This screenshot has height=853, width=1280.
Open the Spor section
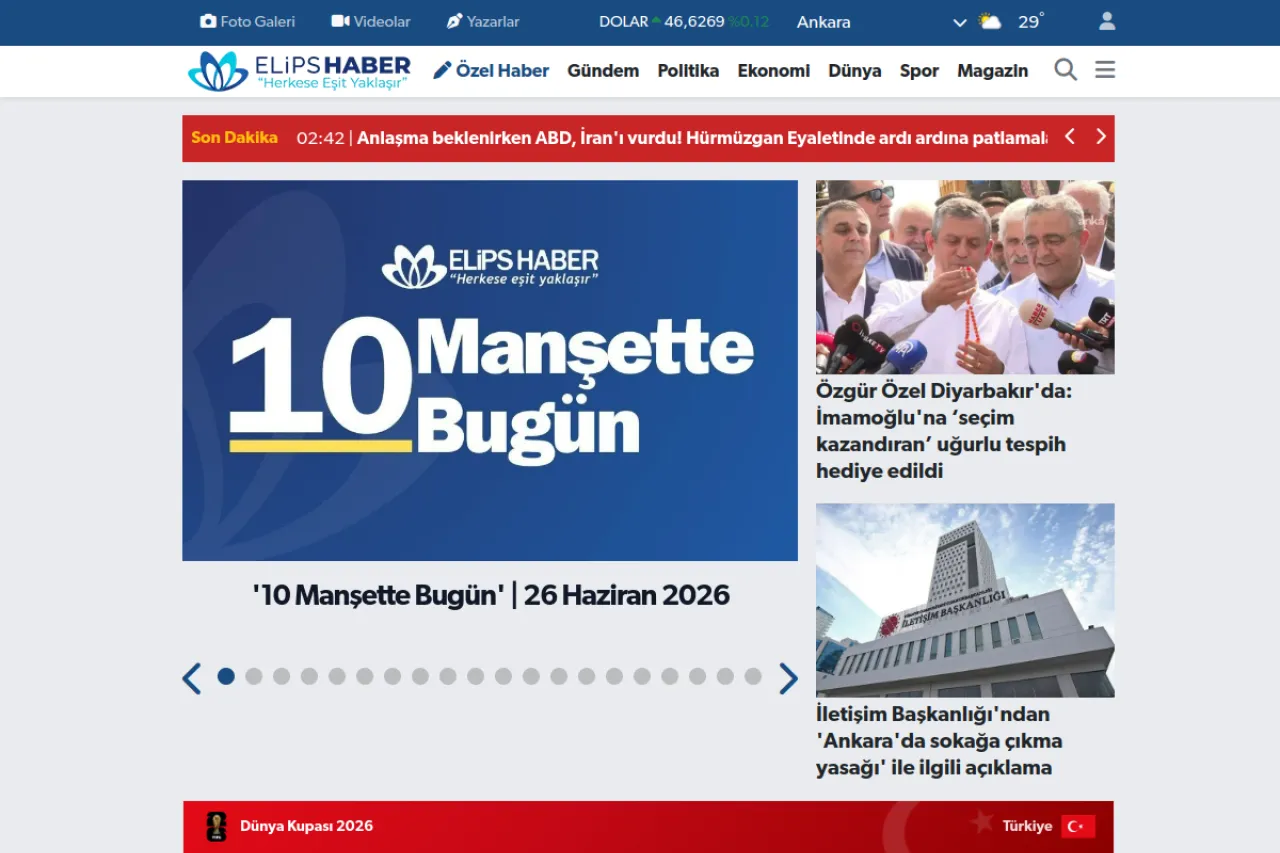(x=919, y=71)
